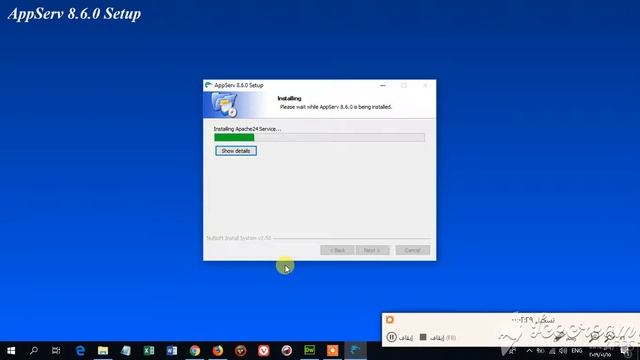Click the Show details button

point(236,151)
